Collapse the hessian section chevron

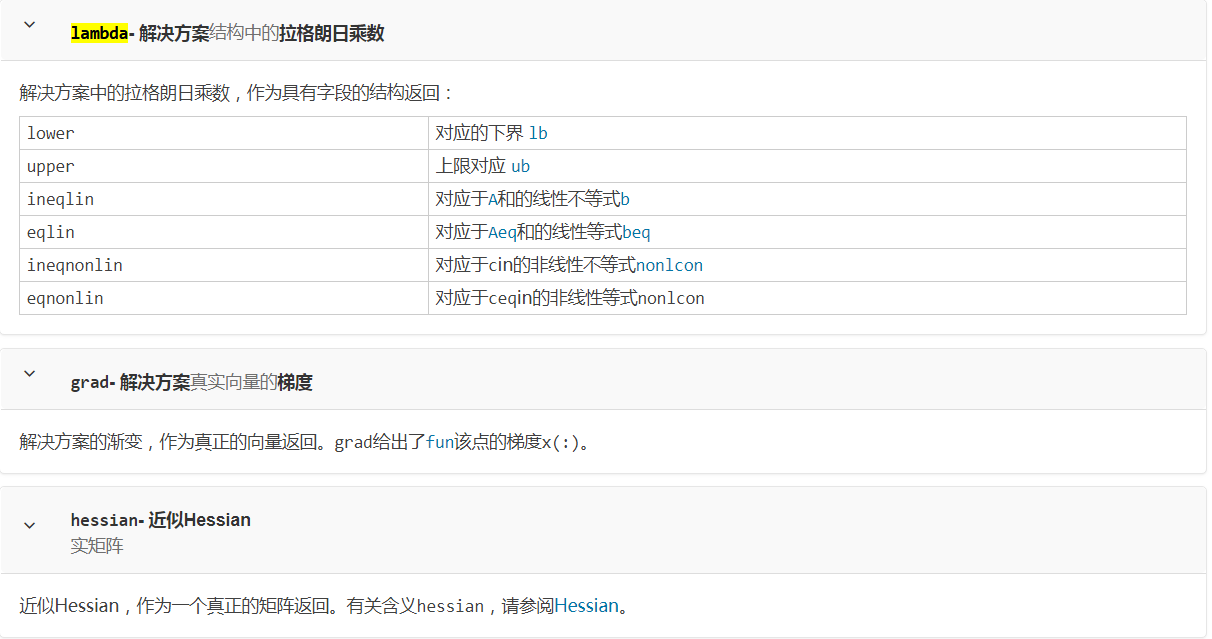tap(29, 524)
